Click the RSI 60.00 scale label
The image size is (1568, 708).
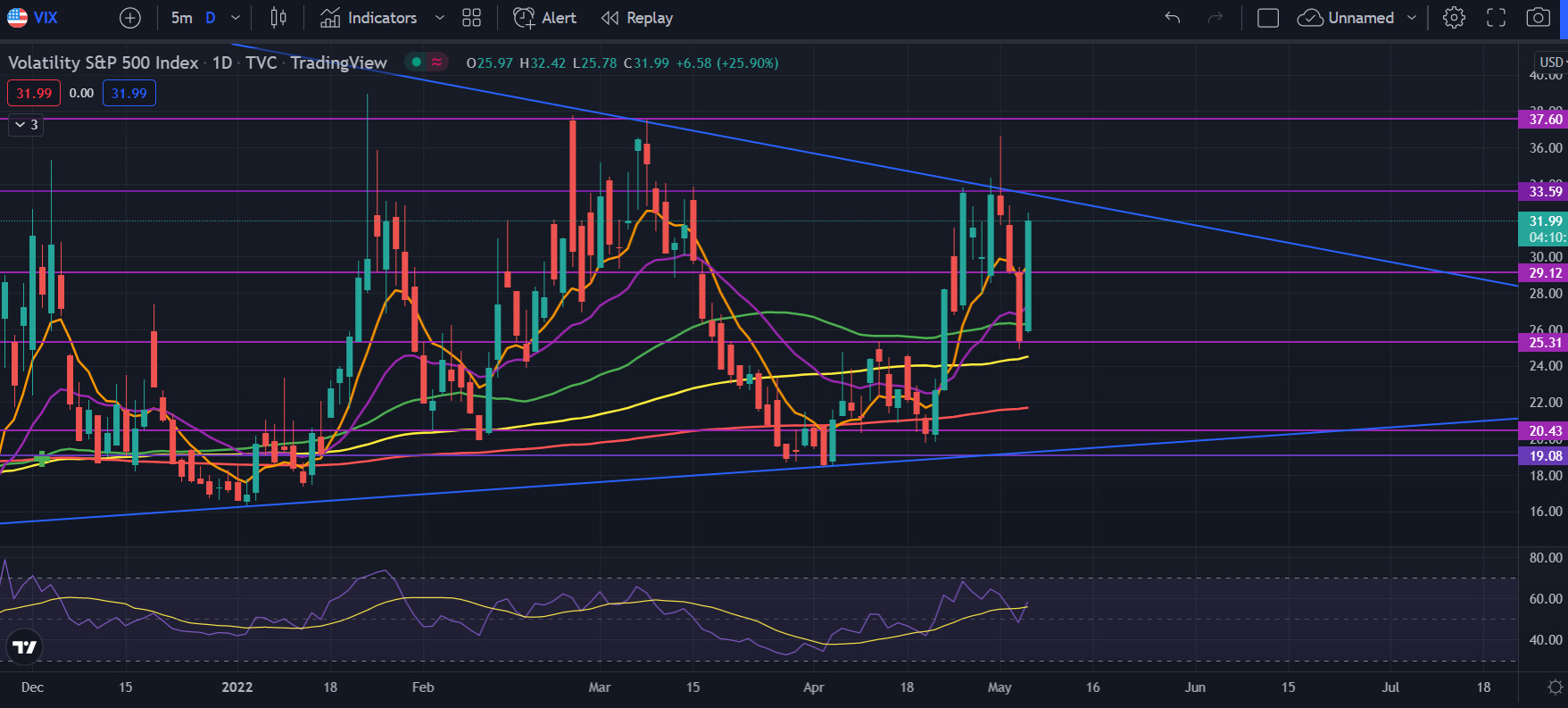click(x=1546, y=599)
